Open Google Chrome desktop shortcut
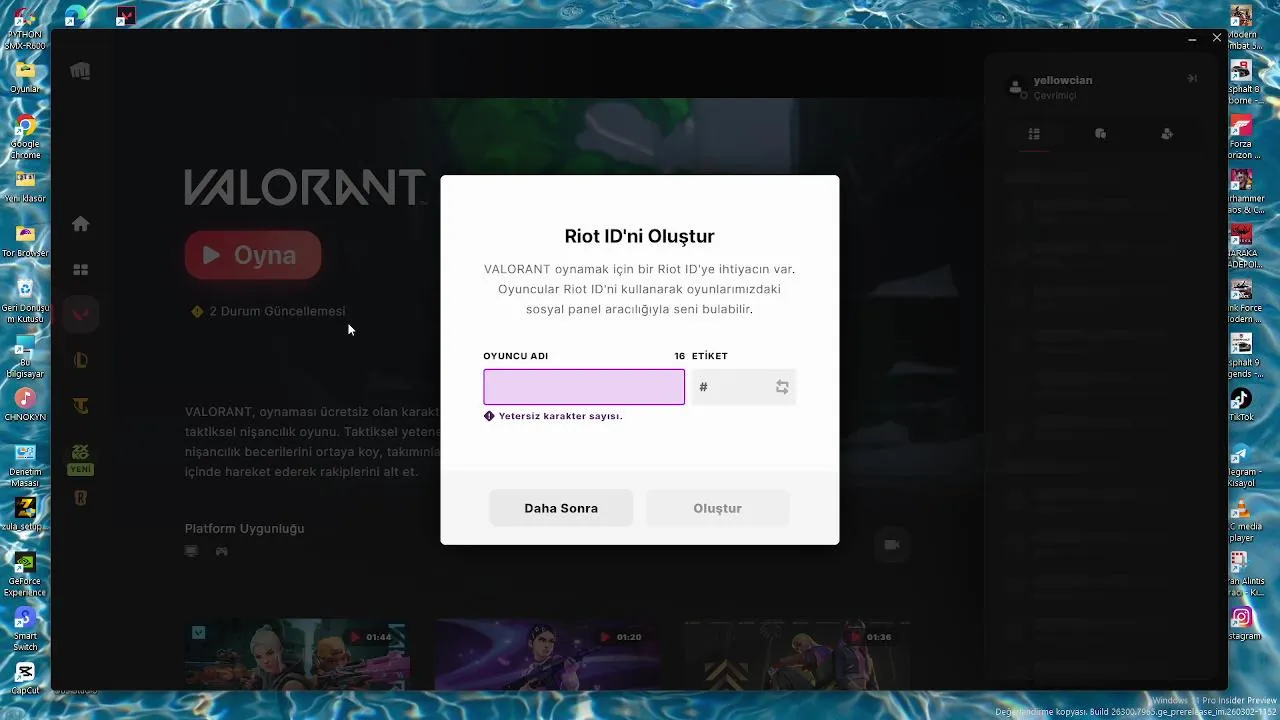The width and height of the screenshot is (1280, 720). [25, 136]
